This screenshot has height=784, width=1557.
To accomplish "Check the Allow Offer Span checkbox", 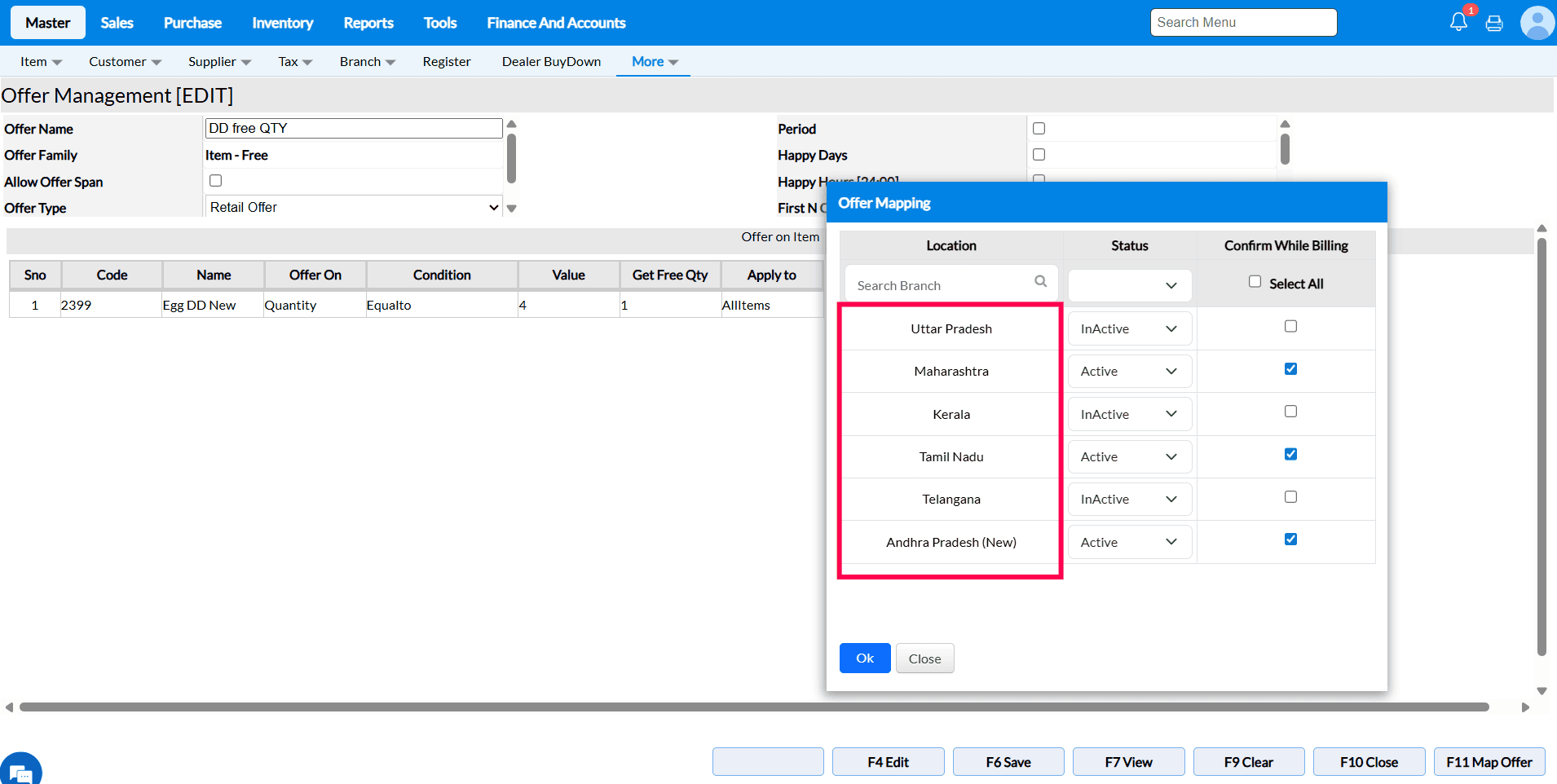I will click(x=215, y=181).
